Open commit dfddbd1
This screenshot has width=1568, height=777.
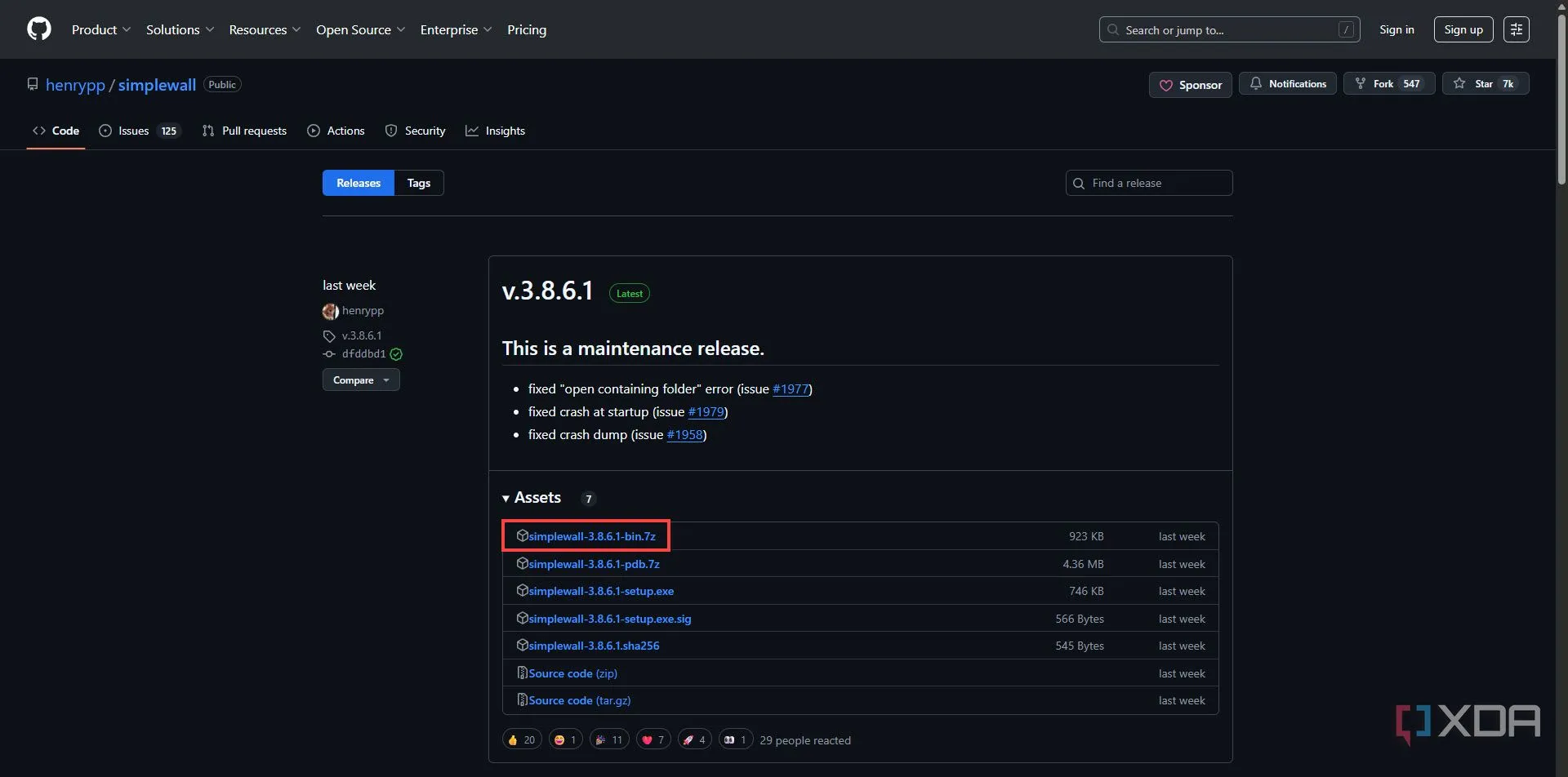click(x=363, y=353)
